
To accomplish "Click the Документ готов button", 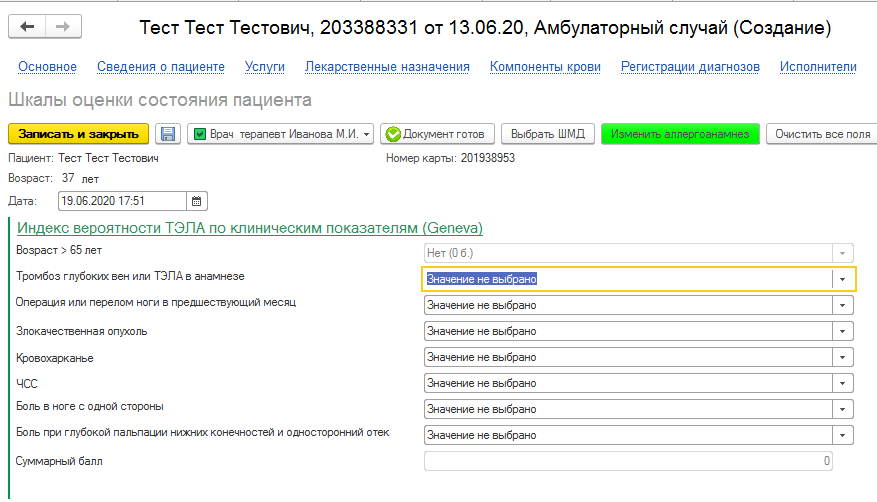I will tap(437, 134).
